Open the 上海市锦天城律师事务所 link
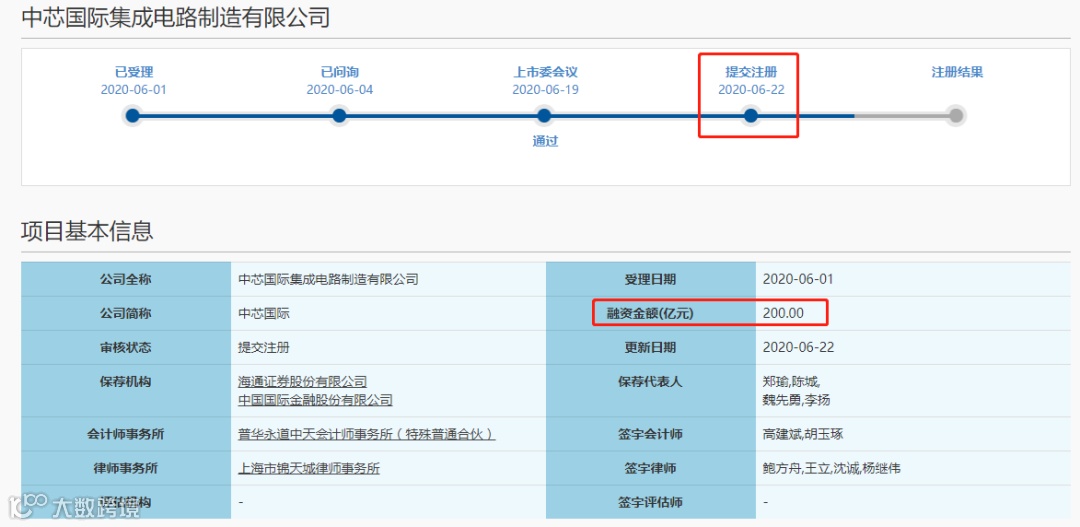The image size is (1080, 527). (x=309, y=469)
